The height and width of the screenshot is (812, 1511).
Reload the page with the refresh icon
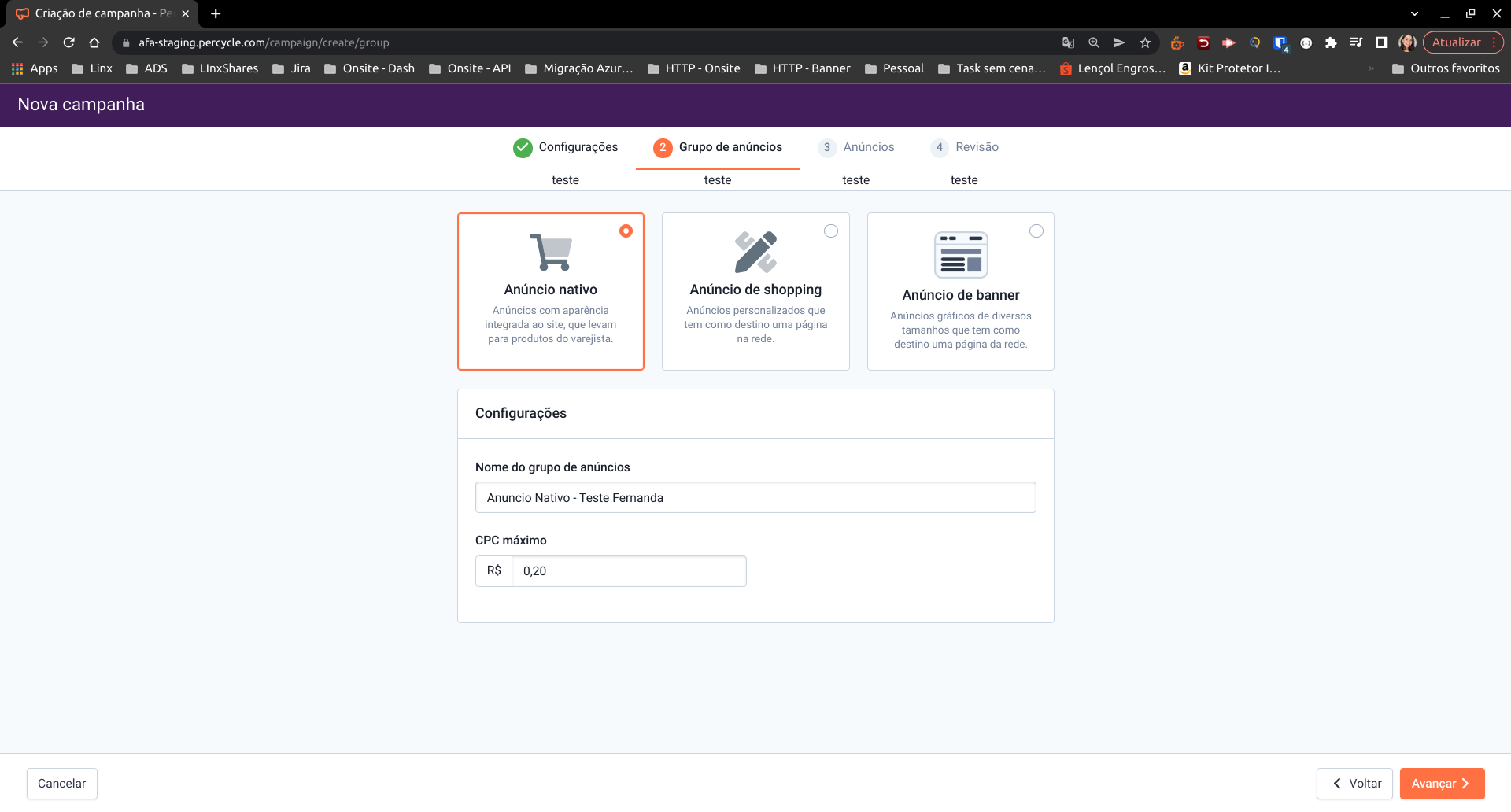(x=69, y=42)
